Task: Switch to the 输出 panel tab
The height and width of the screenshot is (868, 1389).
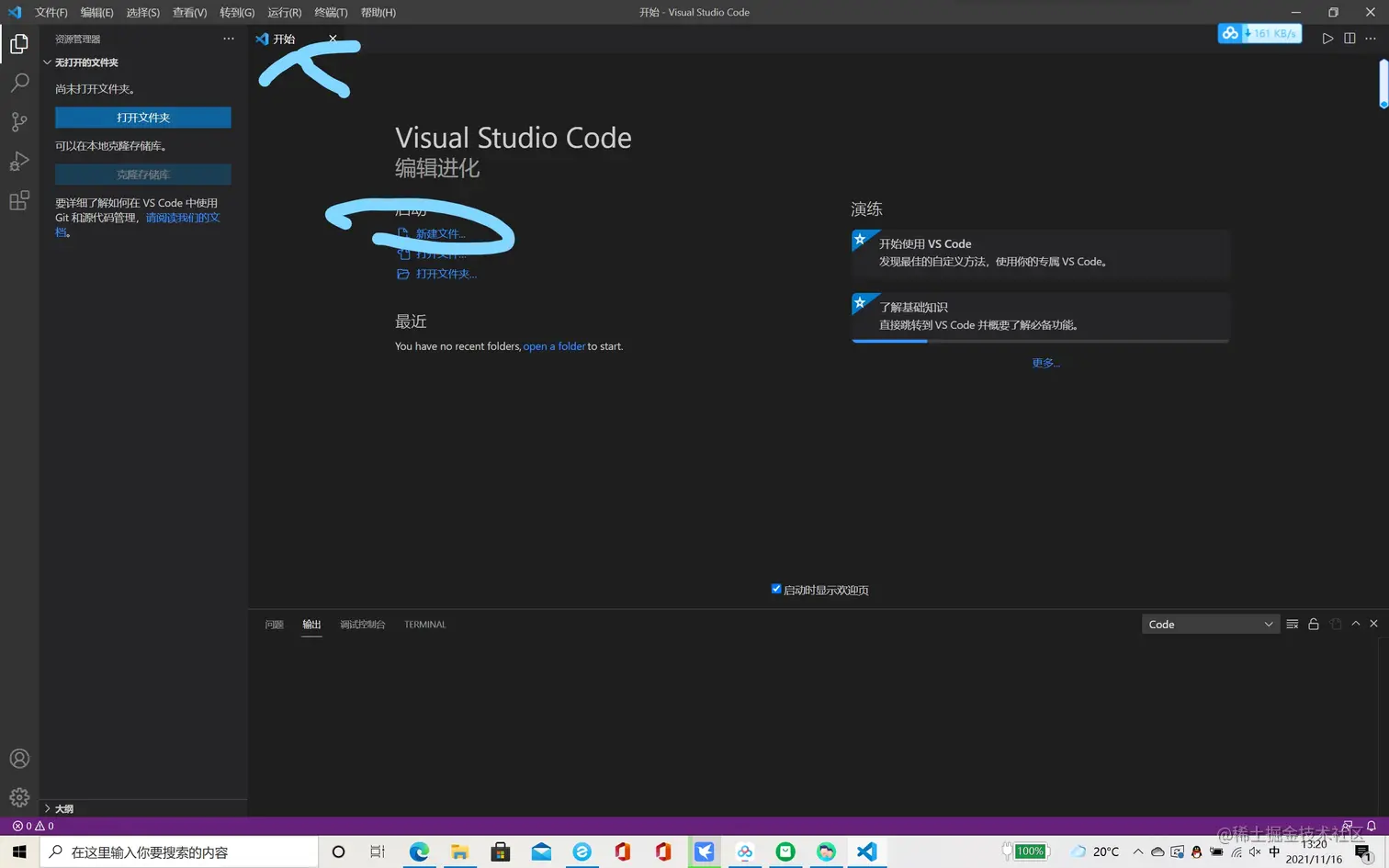Action: point(312,625)
